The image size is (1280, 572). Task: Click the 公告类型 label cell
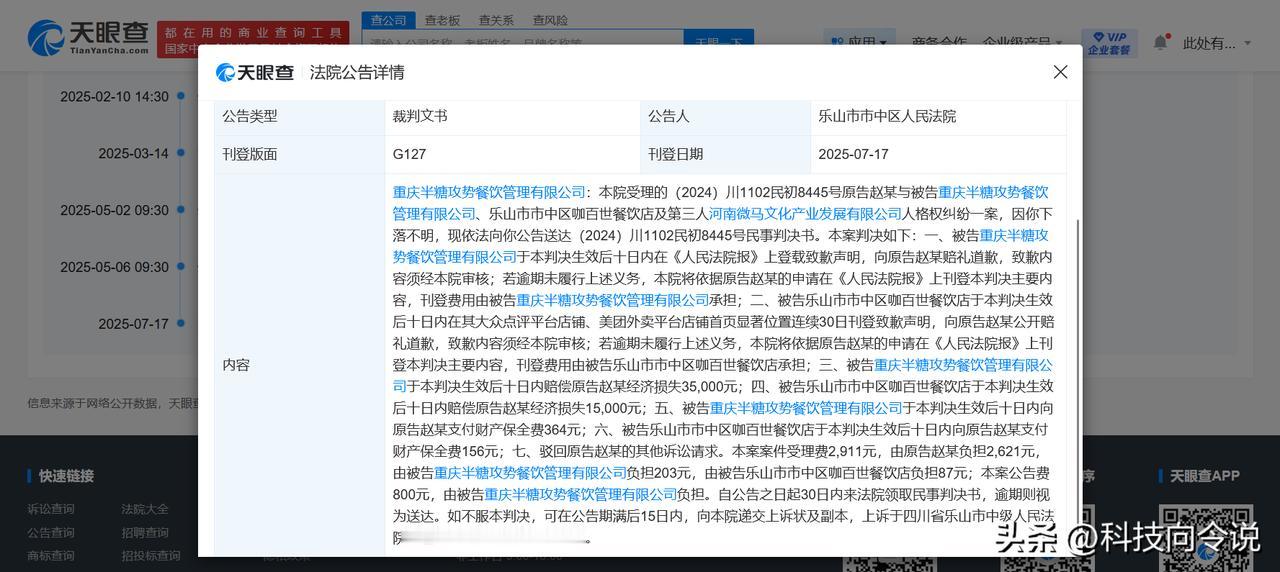(x=300, y=116)
